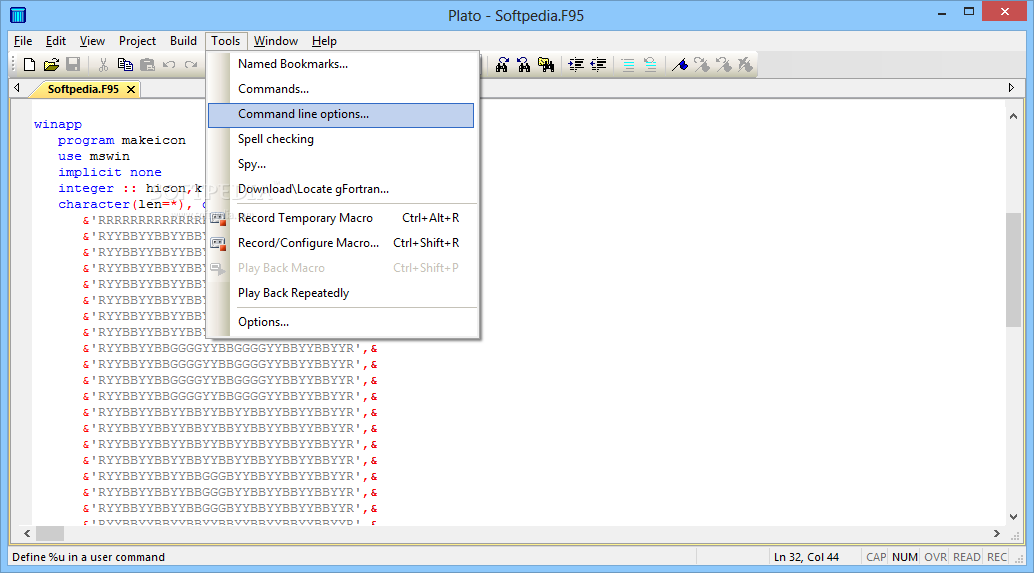Open Options... from Tools menu
1034x573 pixels.
pyautogui.click(x=341, y=322)
